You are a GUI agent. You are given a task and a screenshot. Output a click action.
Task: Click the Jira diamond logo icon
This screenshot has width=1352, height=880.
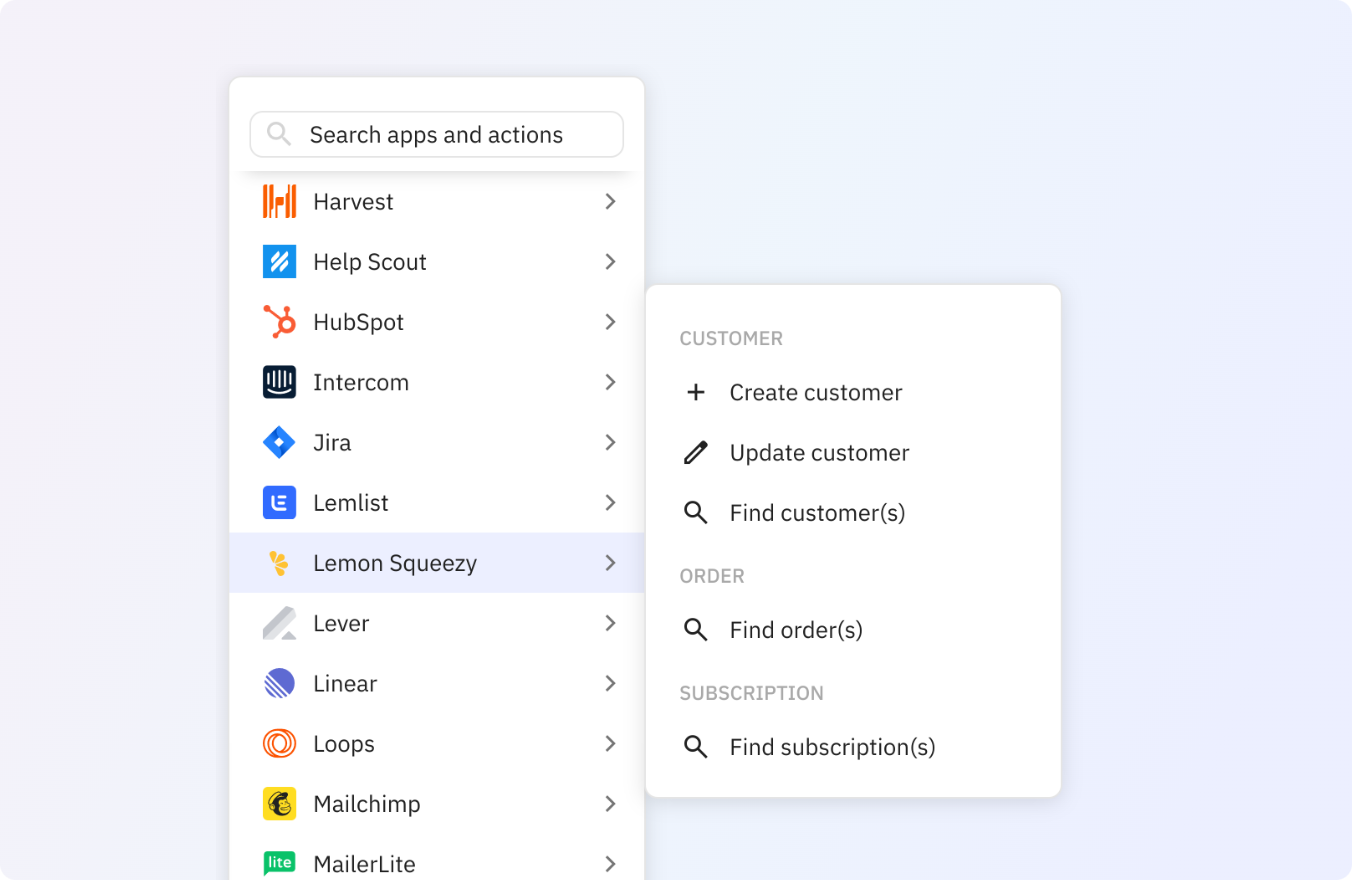[x=279, y=442]
